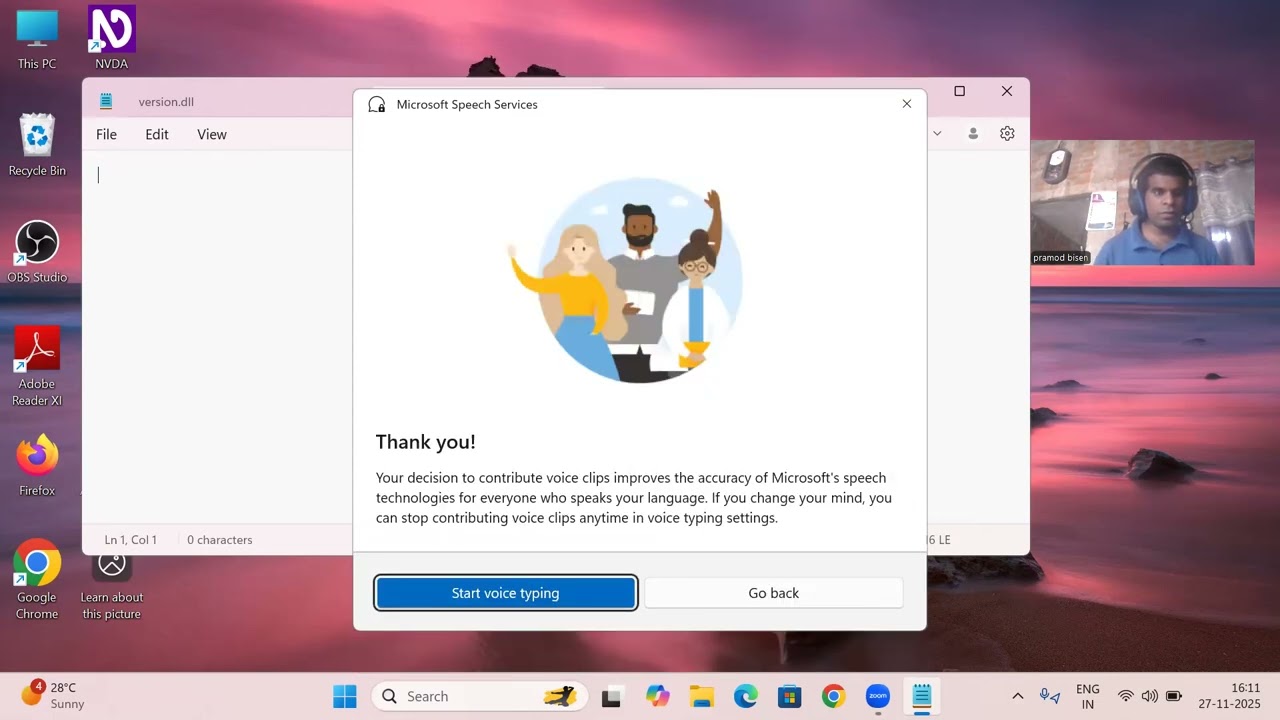Click the 0 characters status entry
1280x720 pixels.
tap(220, 540)
